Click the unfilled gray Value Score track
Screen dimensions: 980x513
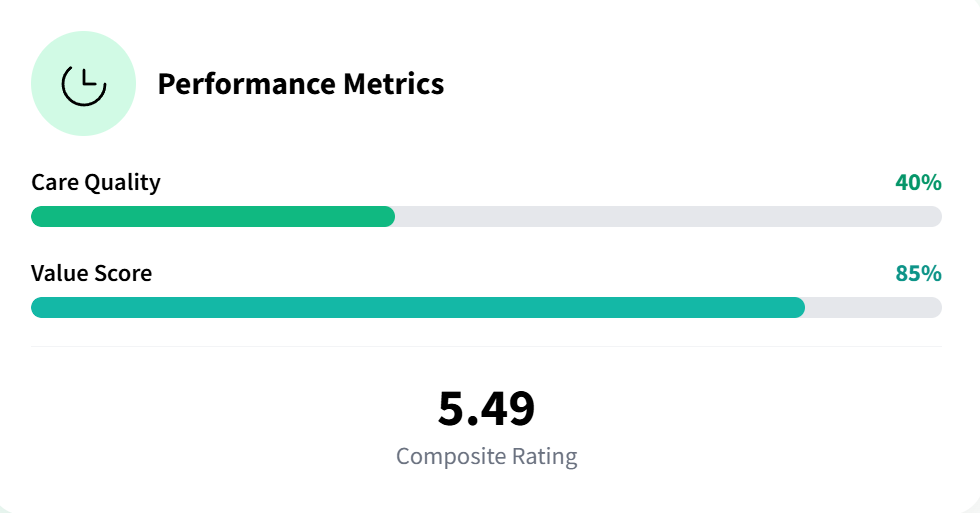click(873, 307)
